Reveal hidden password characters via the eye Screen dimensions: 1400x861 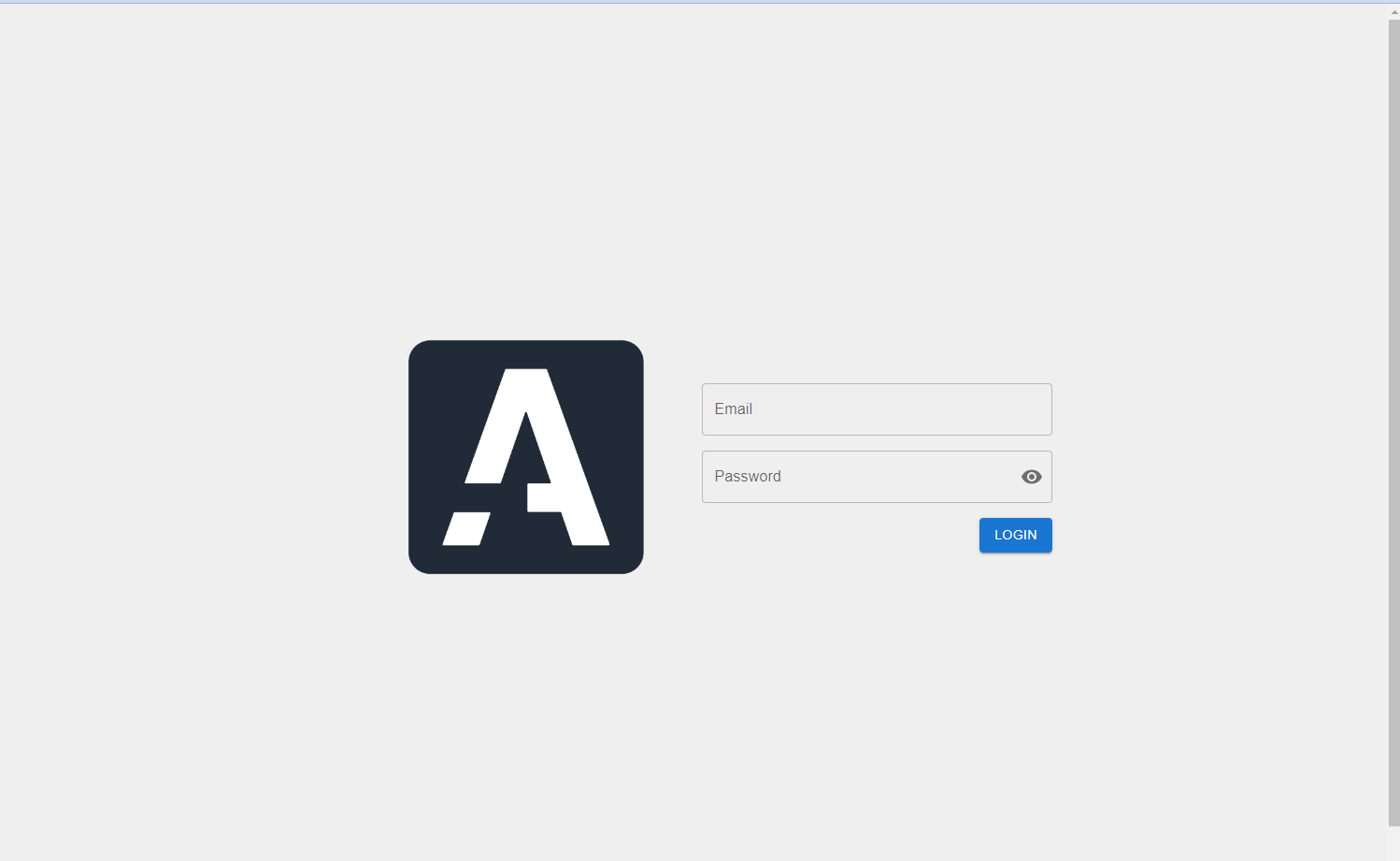click(x=1032, y=477)
